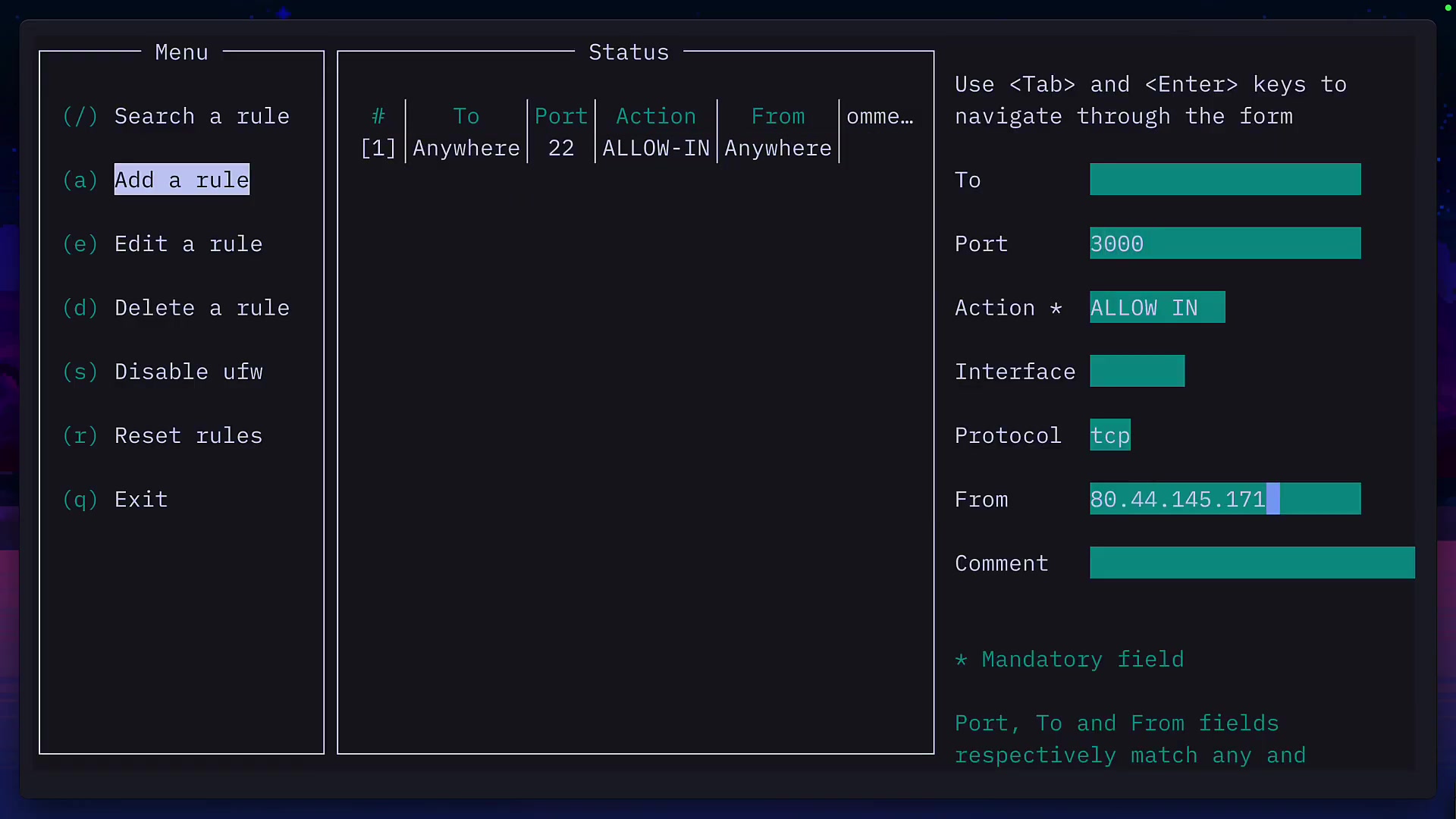Screen dimensions: 1456x819
Task: Open the Protocol selector showing tcp
Action: pyautogui.click(x=1109, y=435)
